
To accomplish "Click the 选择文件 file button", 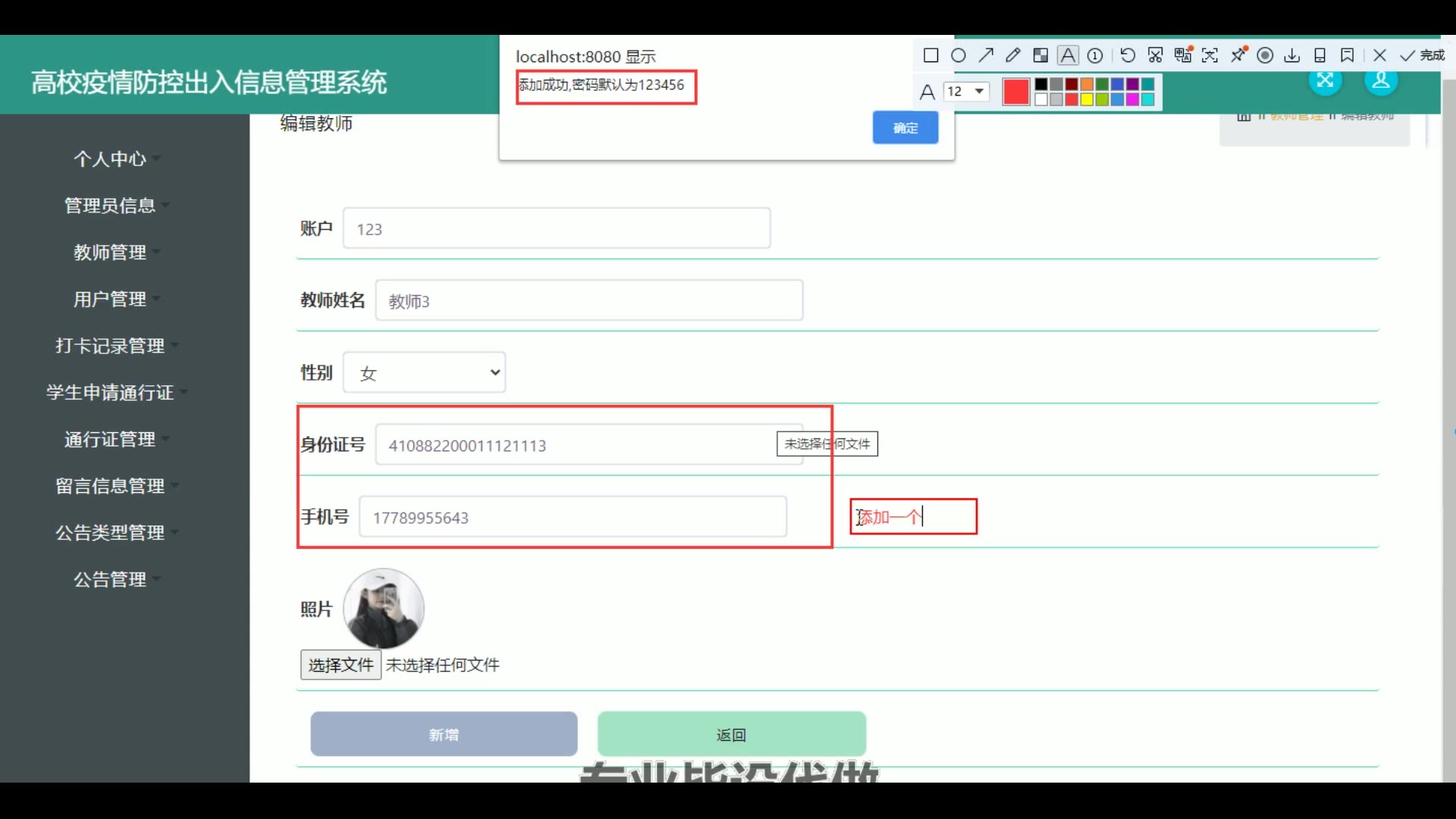I will (340, 665).
